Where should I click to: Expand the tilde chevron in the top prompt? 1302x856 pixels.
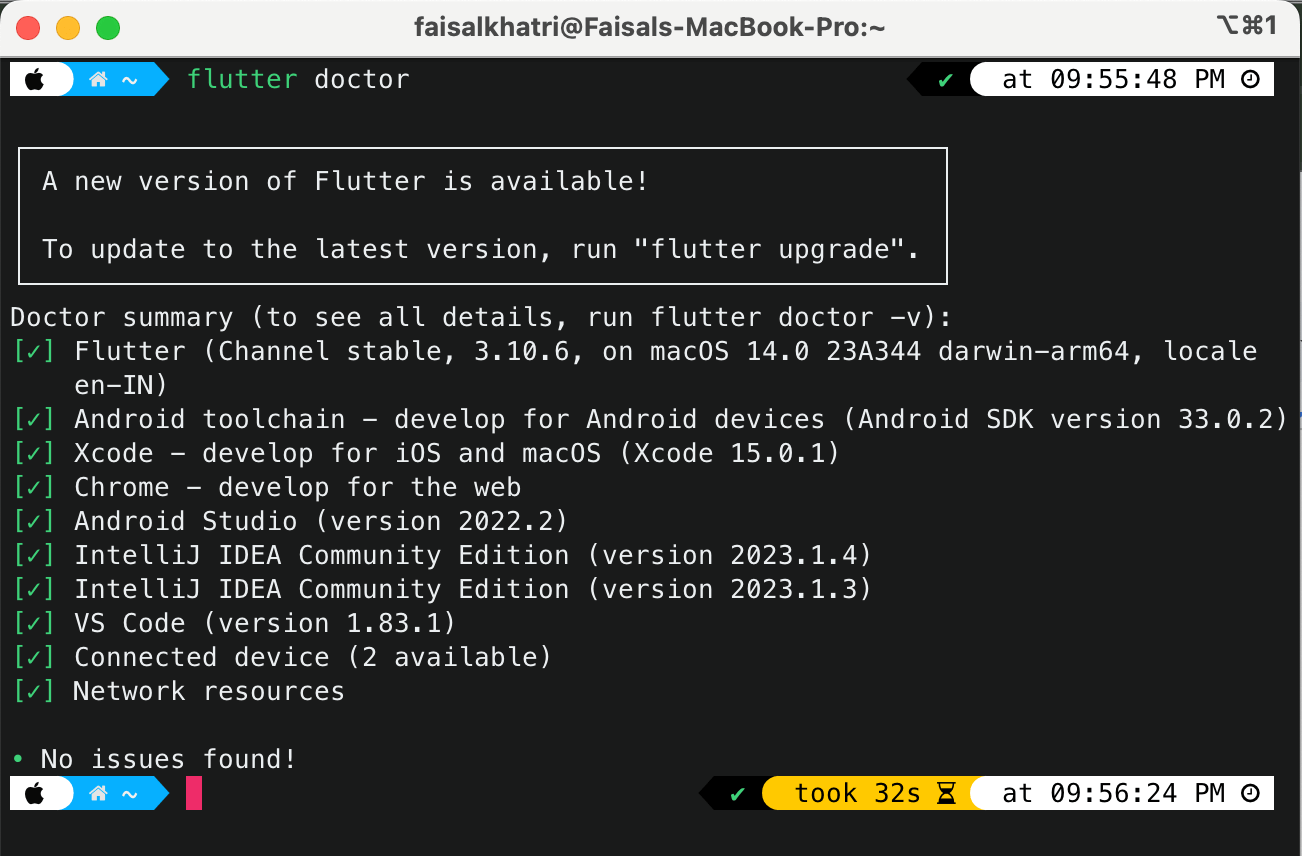(129, 79)
